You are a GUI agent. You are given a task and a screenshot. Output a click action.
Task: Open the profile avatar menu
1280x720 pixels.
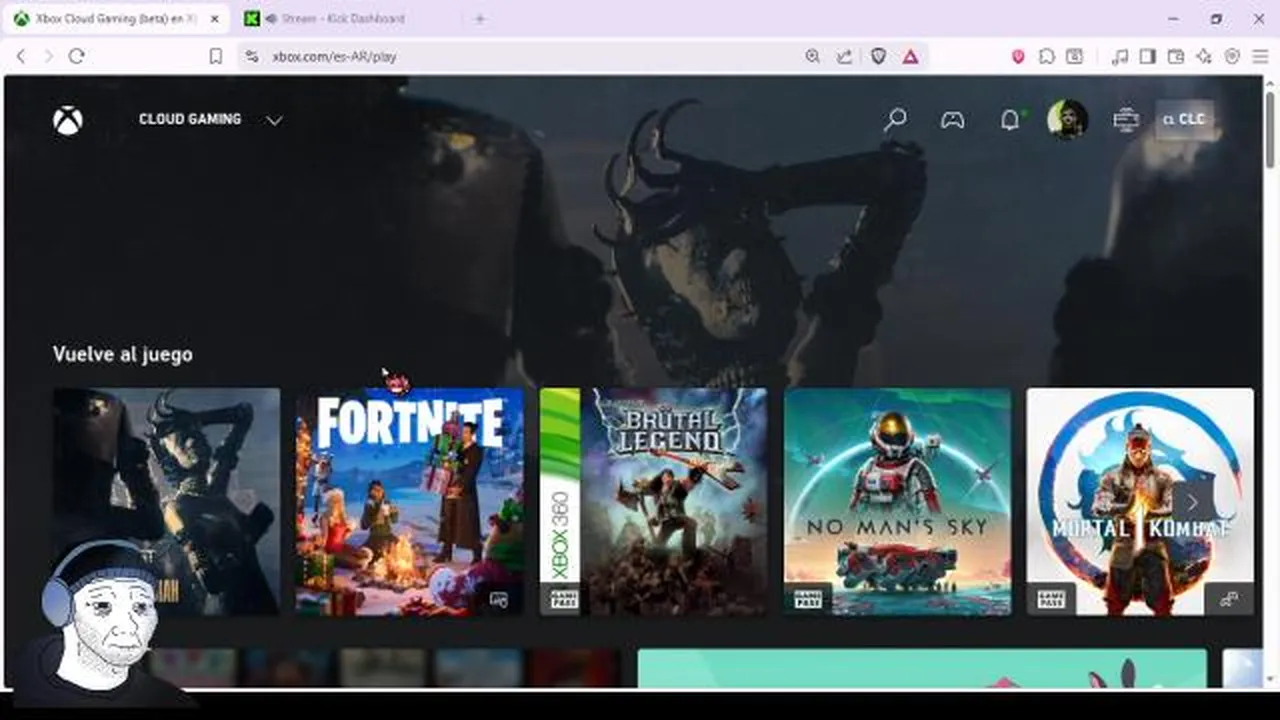click(1067, 119)
